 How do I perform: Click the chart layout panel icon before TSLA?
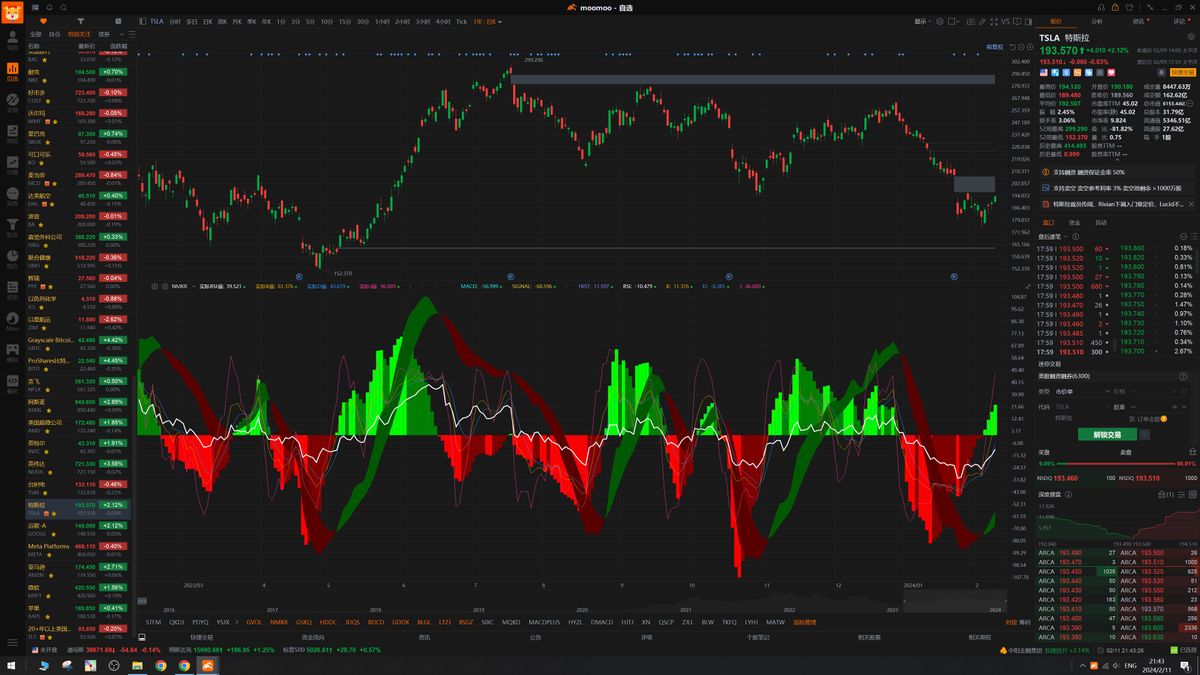pos(143,21)
